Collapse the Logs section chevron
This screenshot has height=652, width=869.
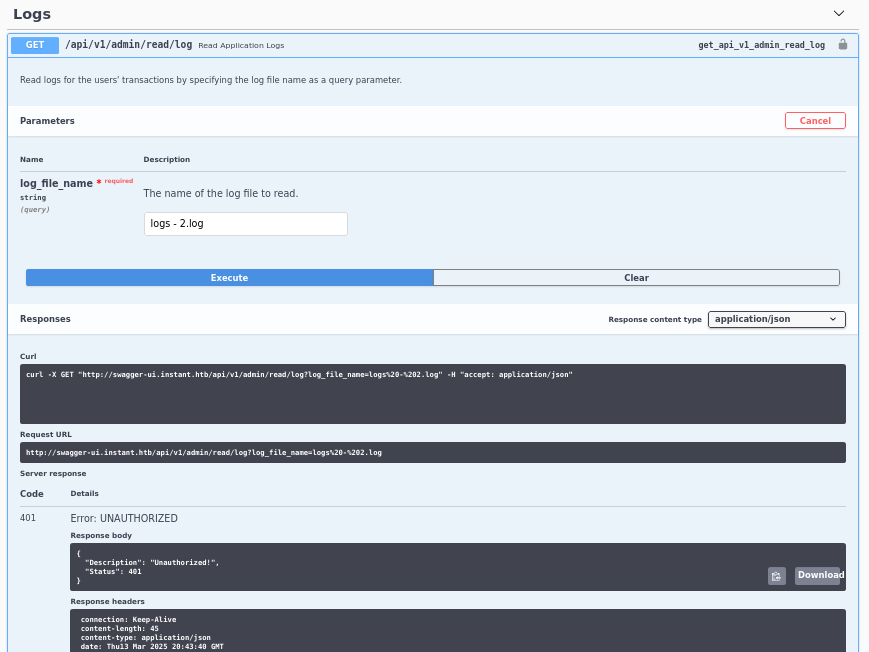[839, 13]
